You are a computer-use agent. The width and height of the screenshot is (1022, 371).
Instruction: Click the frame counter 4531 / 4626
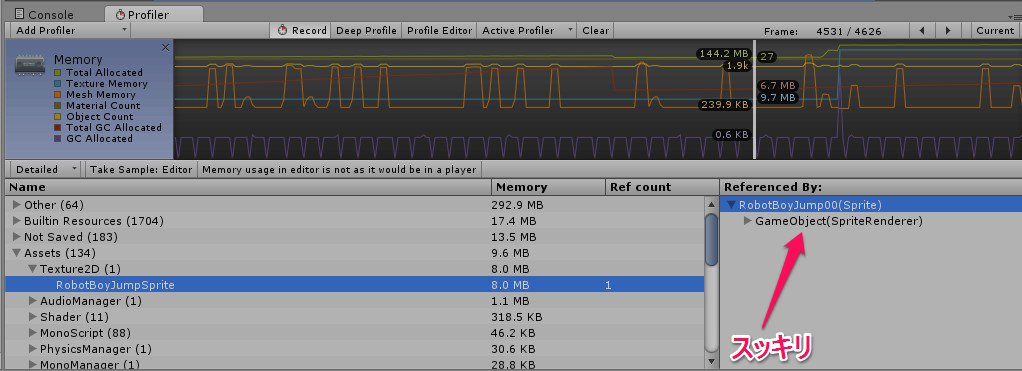pyautogui.click(x=848, y=31)
